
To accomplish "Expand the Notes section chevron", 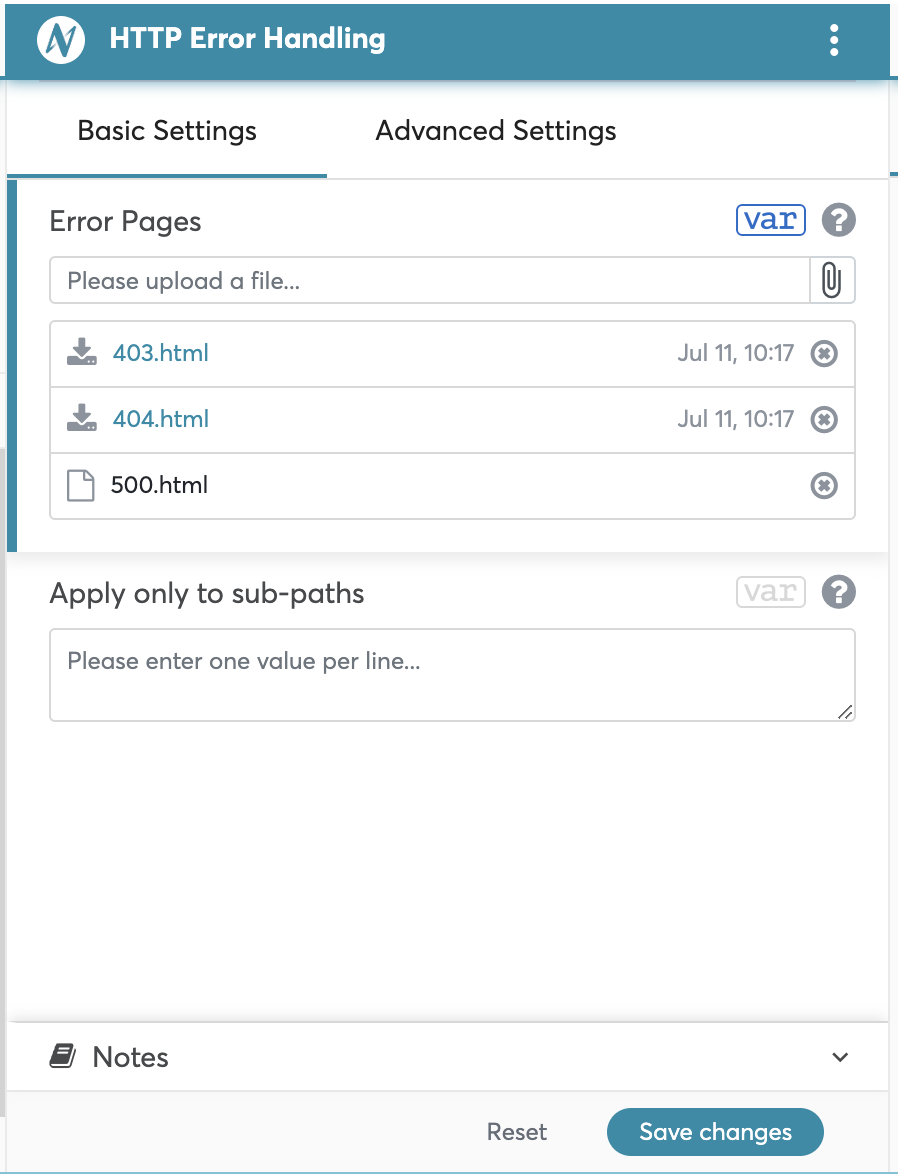I will click(840, 1057).
